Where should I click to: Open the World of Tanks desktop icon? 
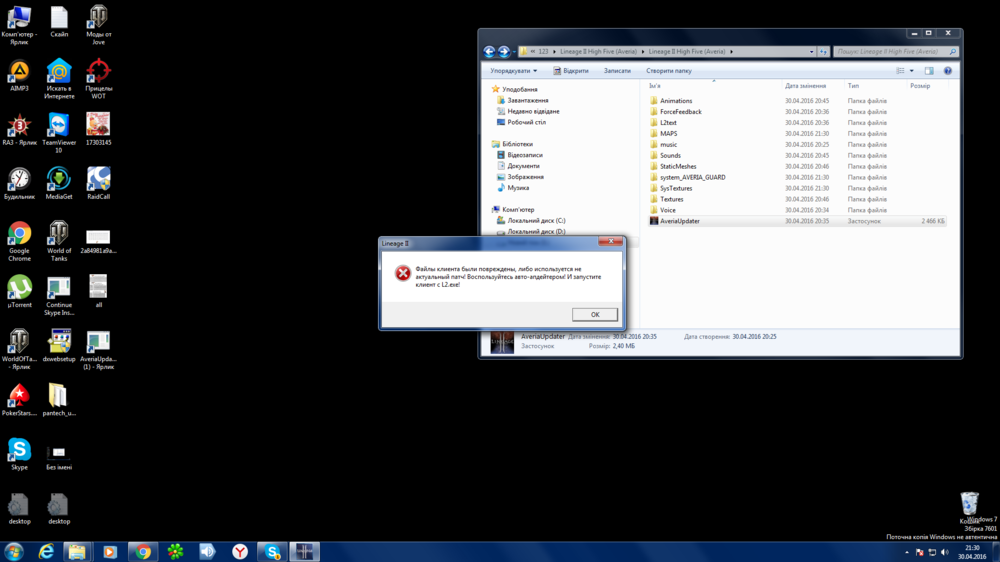tap(58, 234)
